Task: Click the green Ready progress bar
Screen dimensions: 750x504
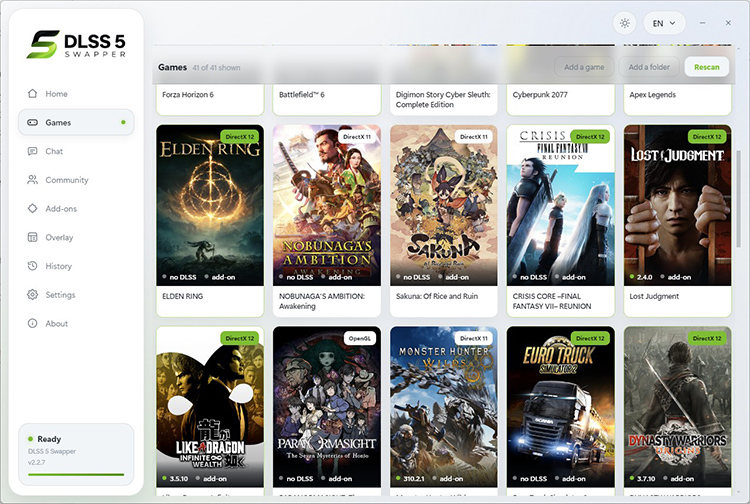Action: pos(76,474)
